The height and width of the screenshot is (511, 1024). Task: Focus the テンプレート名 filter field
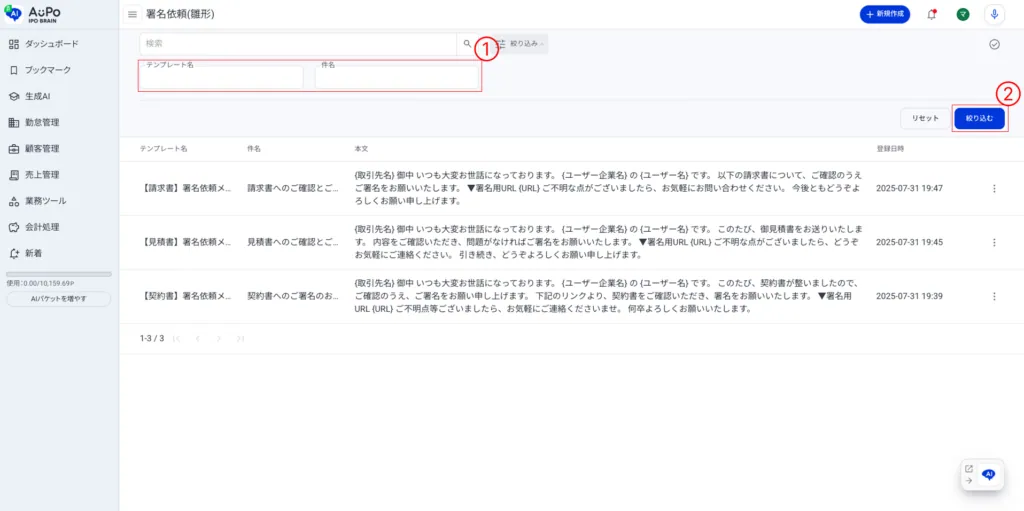tap(221, 77)
